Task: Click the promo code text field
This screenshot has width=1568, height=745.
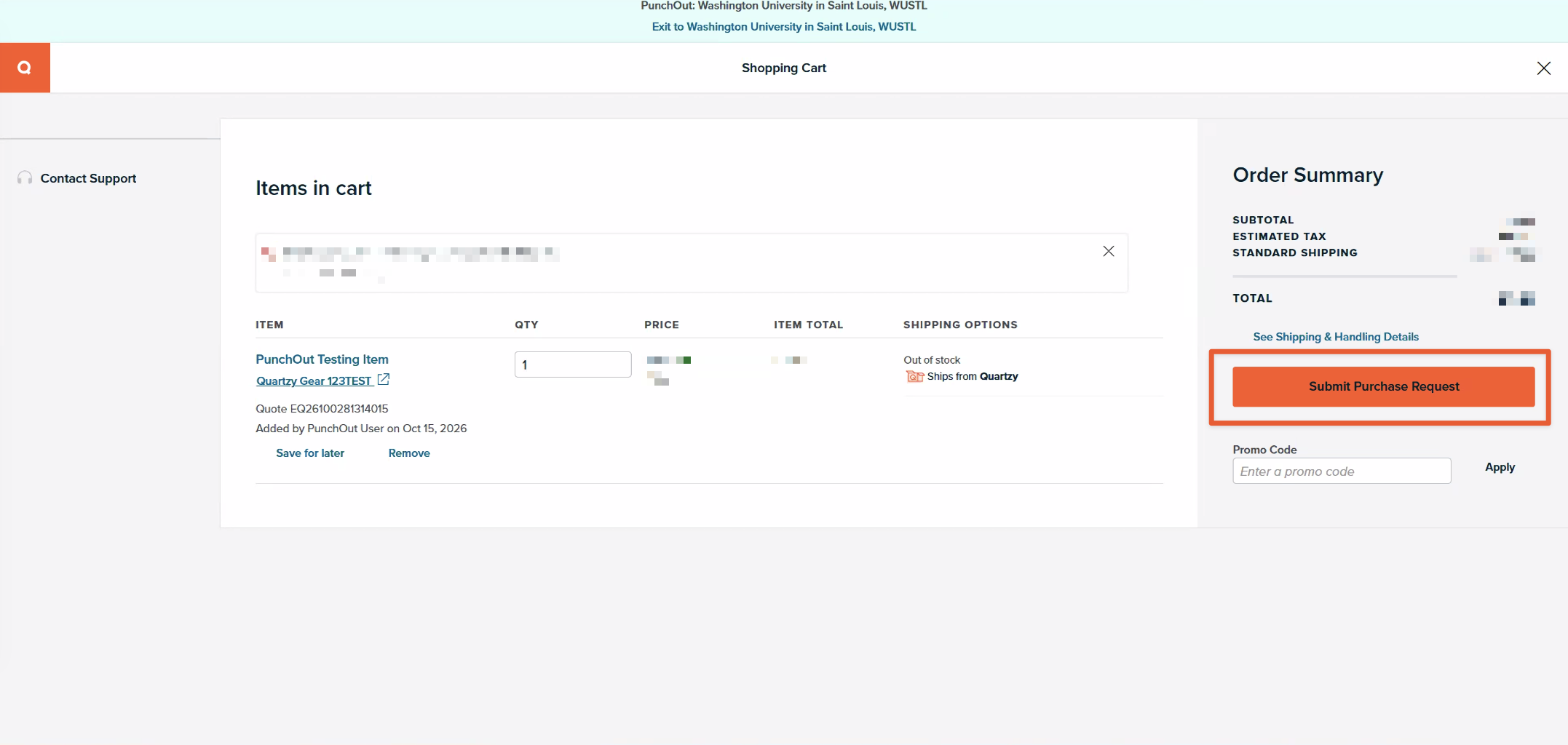Action: tap(1342, 471)
